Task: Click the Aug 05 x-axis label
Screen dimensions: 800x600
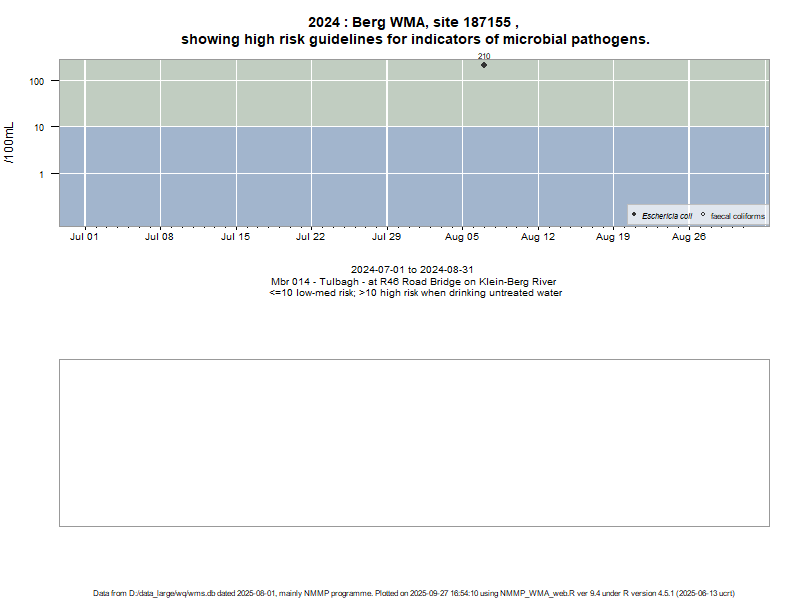Action: tap(462, 237)
